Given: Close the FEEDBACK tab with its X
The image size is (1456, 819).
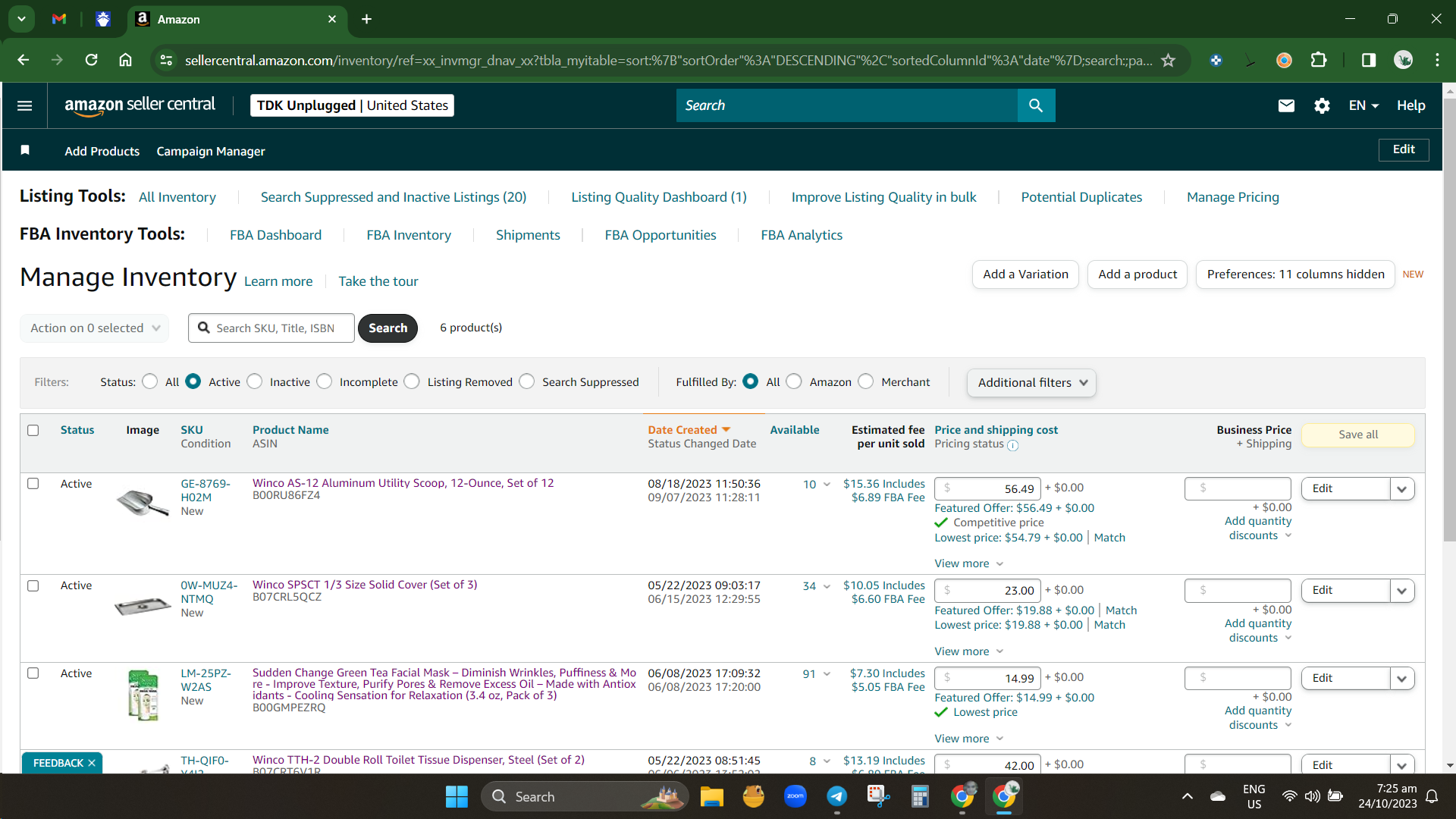Looking at the screenshot, I should 92,763.
